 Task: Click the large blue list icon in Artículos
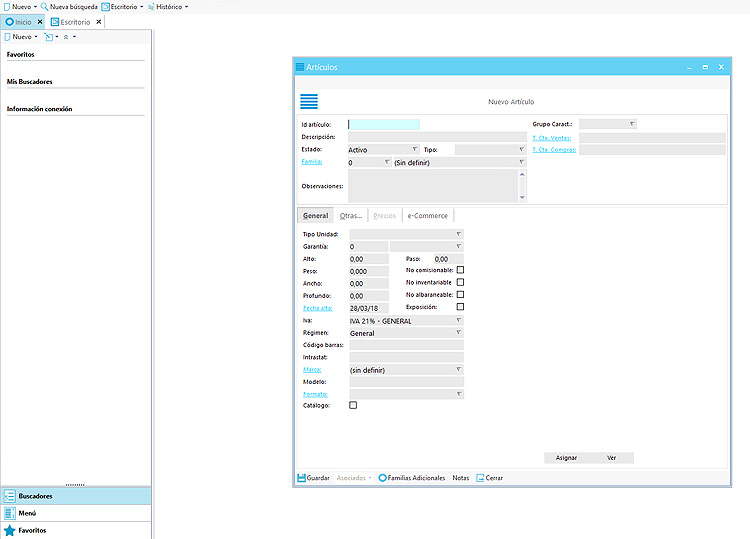click(x=309, y=101)
